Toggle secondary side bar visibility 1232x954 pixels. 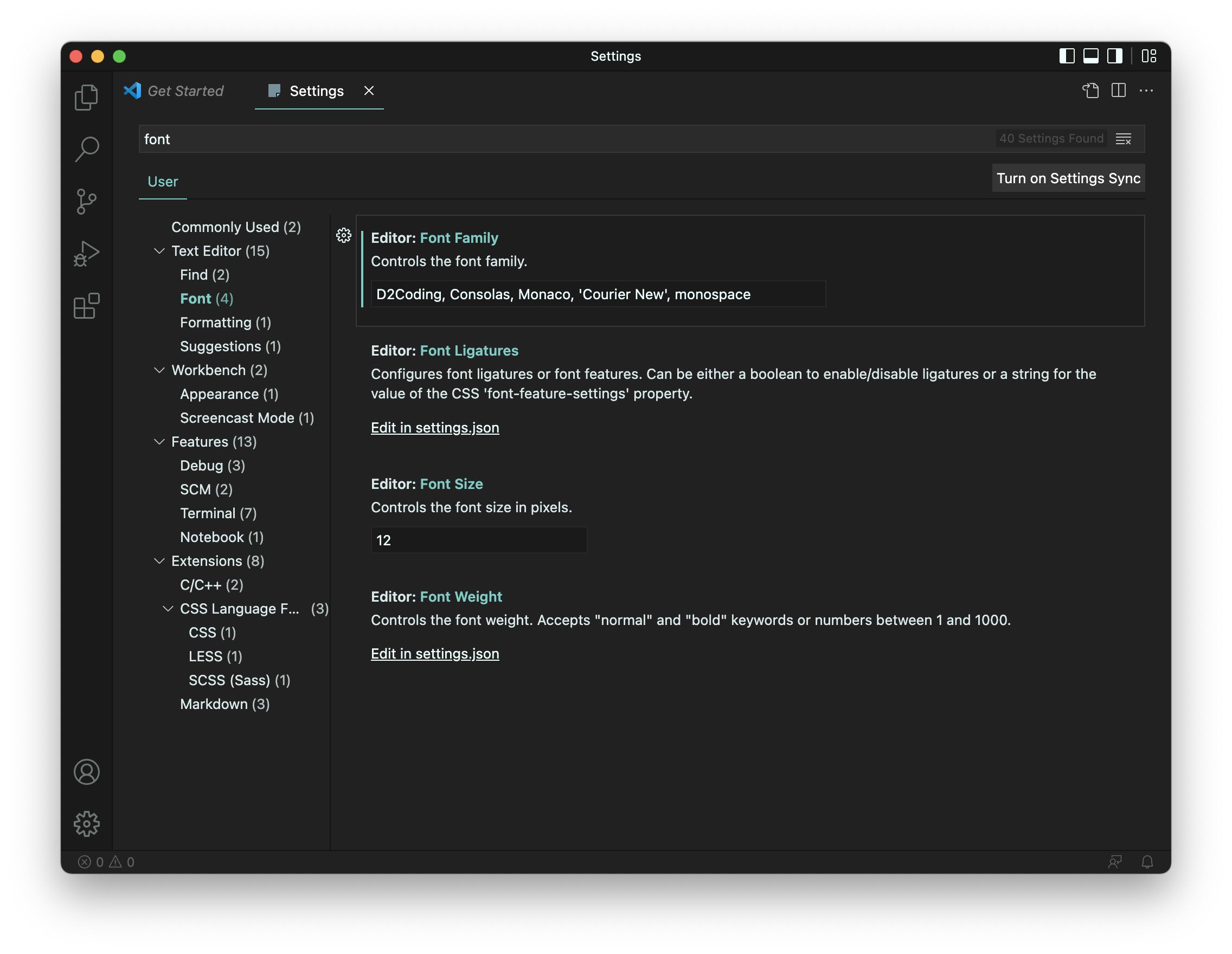1115,56
